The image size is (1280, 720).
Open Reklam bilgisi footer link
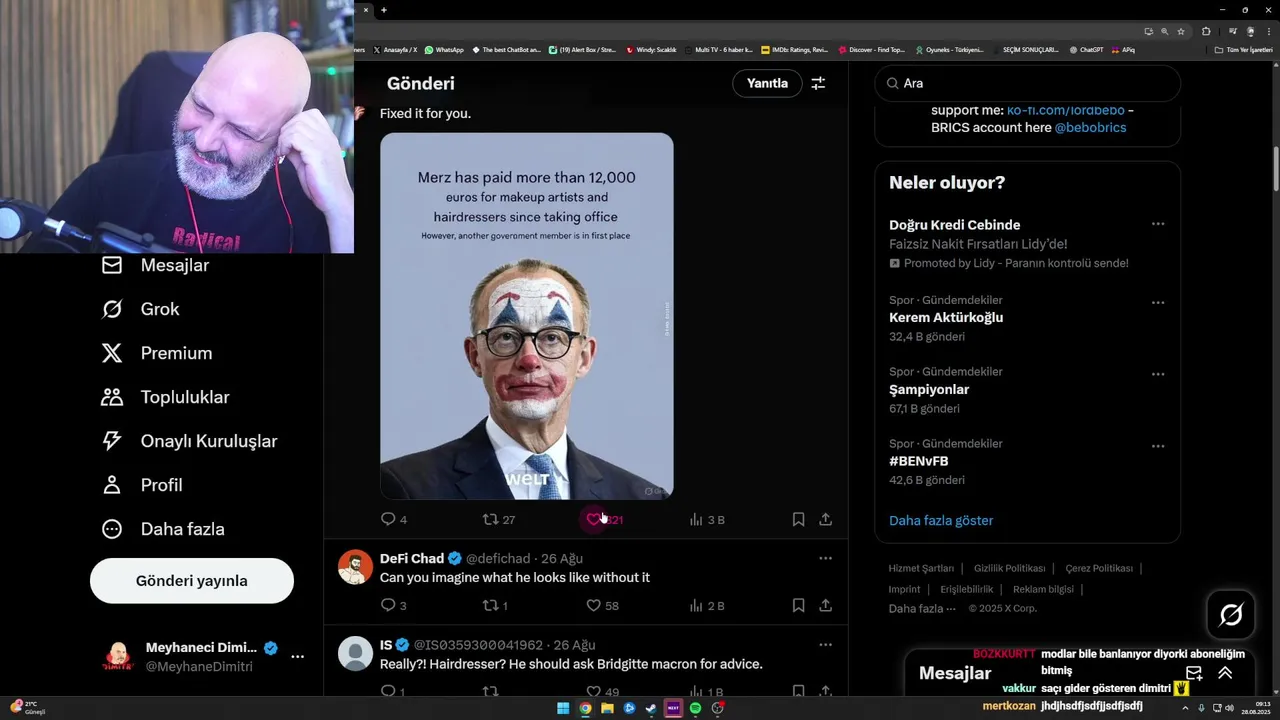1043,589
